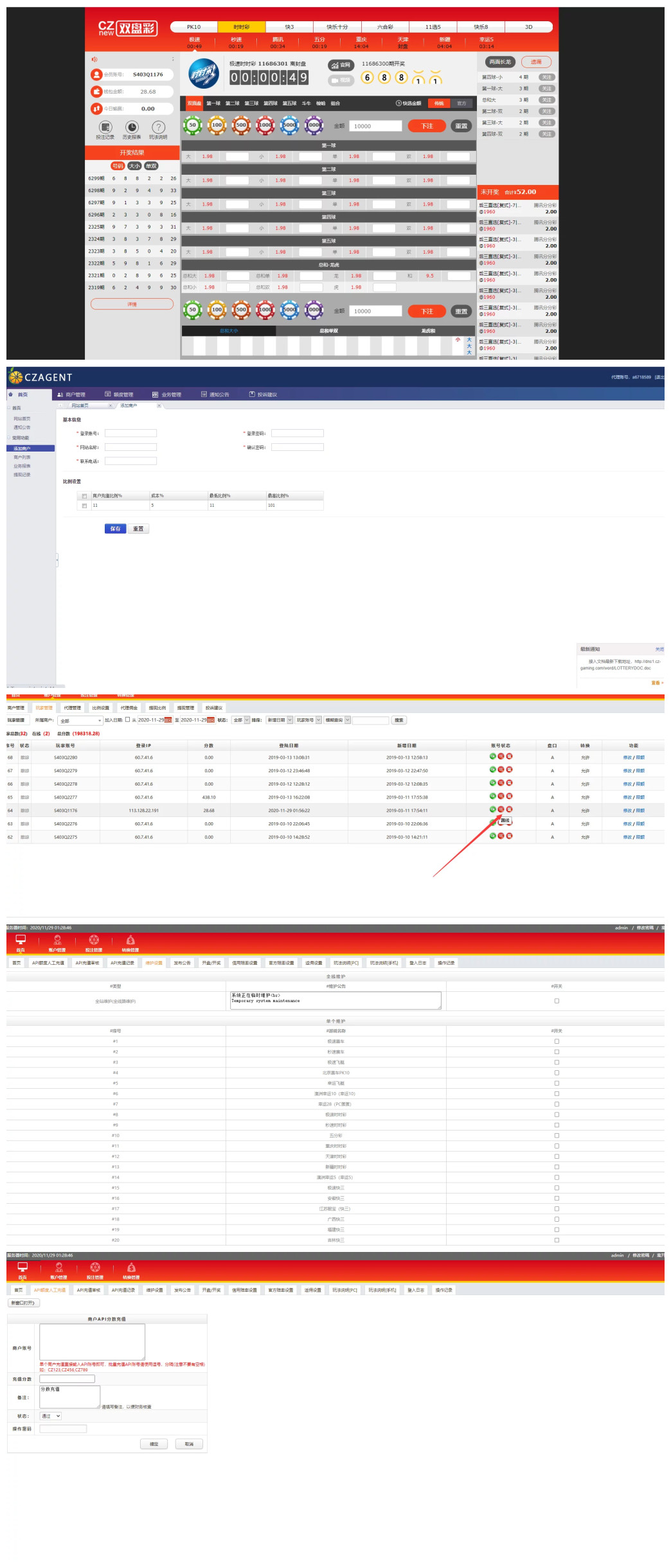
Task: Expand the 状态 通过 status dropdown
Action: pyautogui.click(x=51, y=1416)
